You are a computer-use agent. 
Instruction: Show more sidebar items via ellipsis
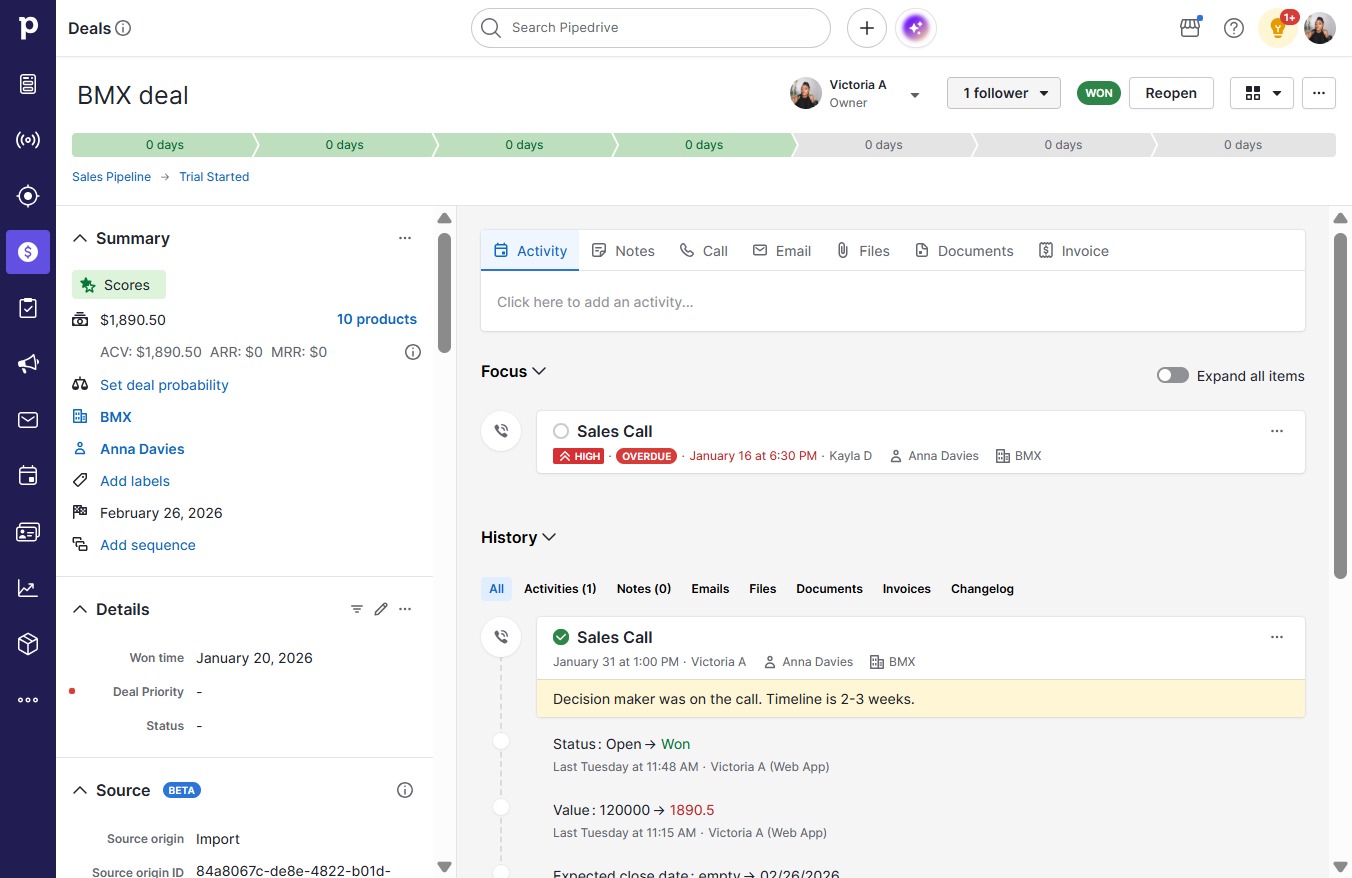coord(28,700)
